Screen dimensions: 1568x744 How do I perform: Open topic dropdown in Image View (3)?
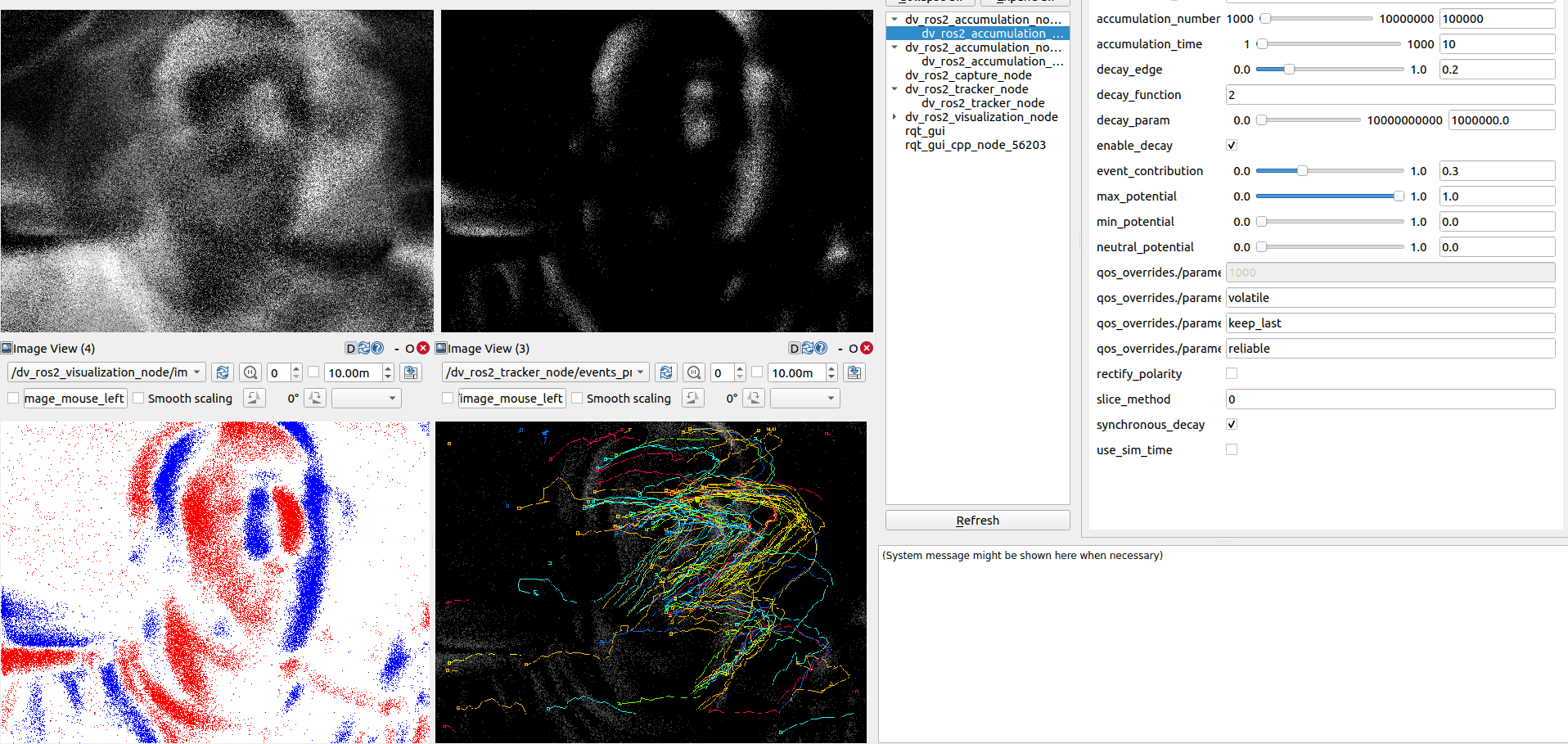click(545, 373)
